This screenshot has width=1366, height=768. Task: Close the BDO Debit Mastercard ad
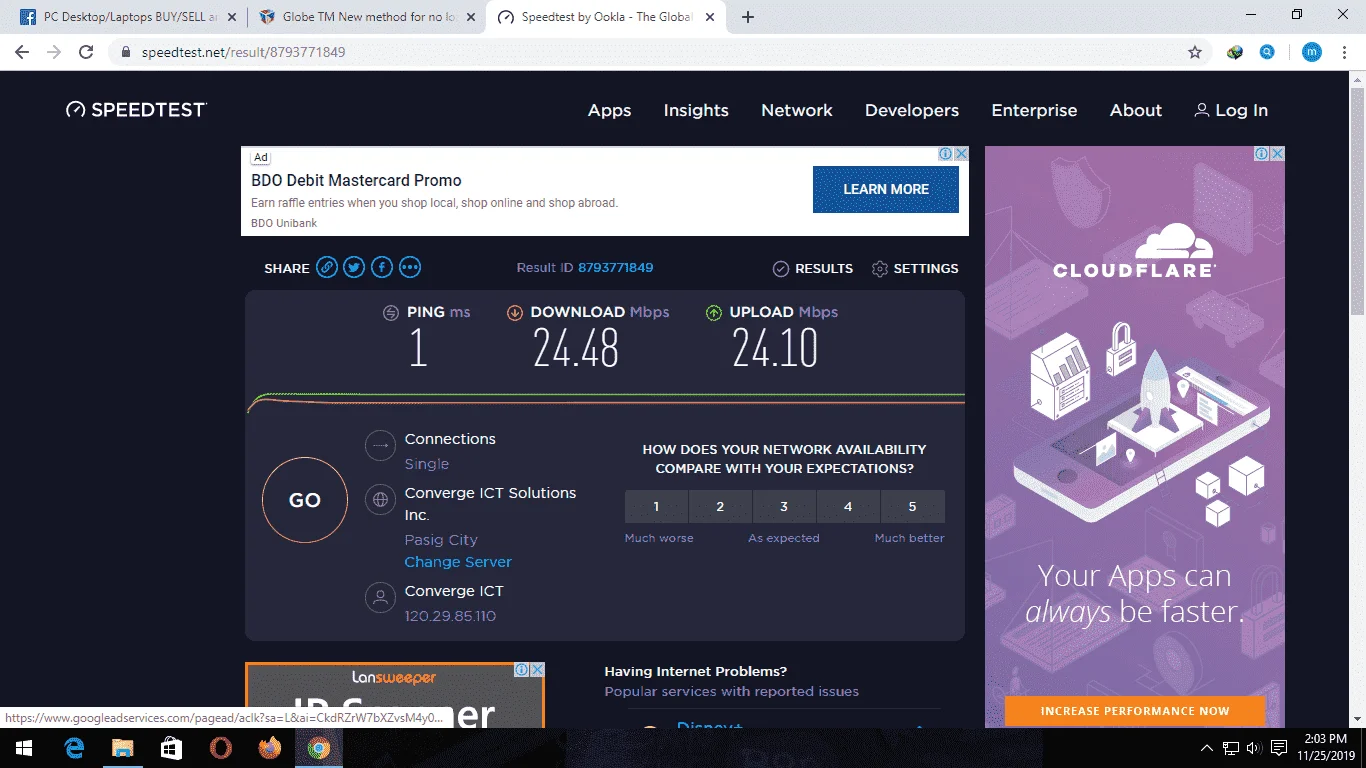961,154
